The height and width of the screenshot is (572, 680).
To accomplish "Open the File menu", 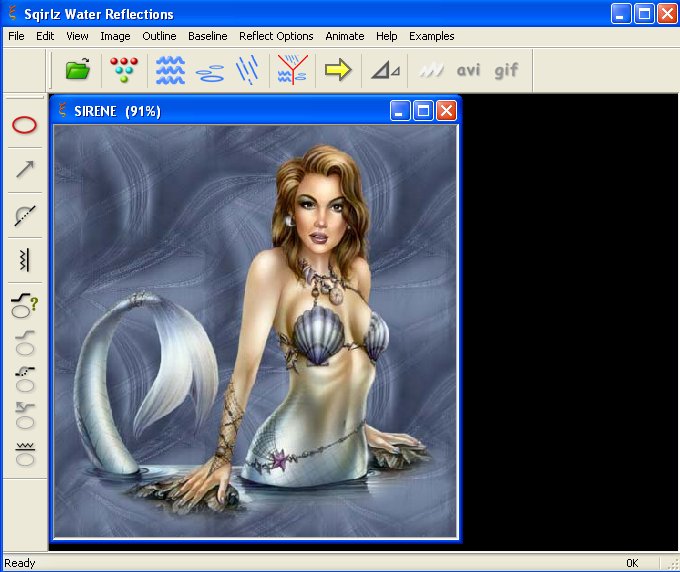I will click(16, 36).
